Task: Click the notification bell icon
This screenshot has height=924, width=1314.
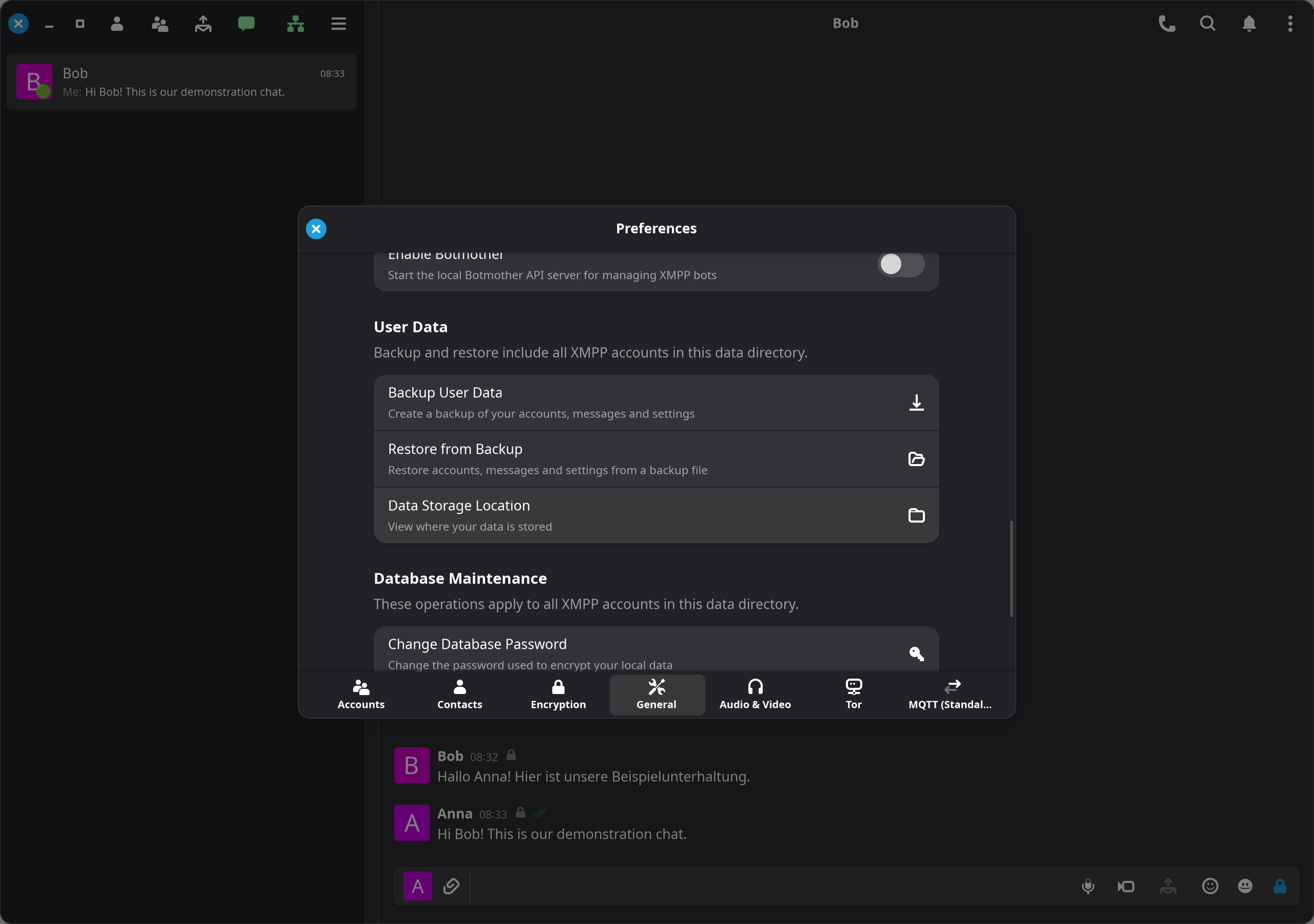Action: click(1249, 24)
